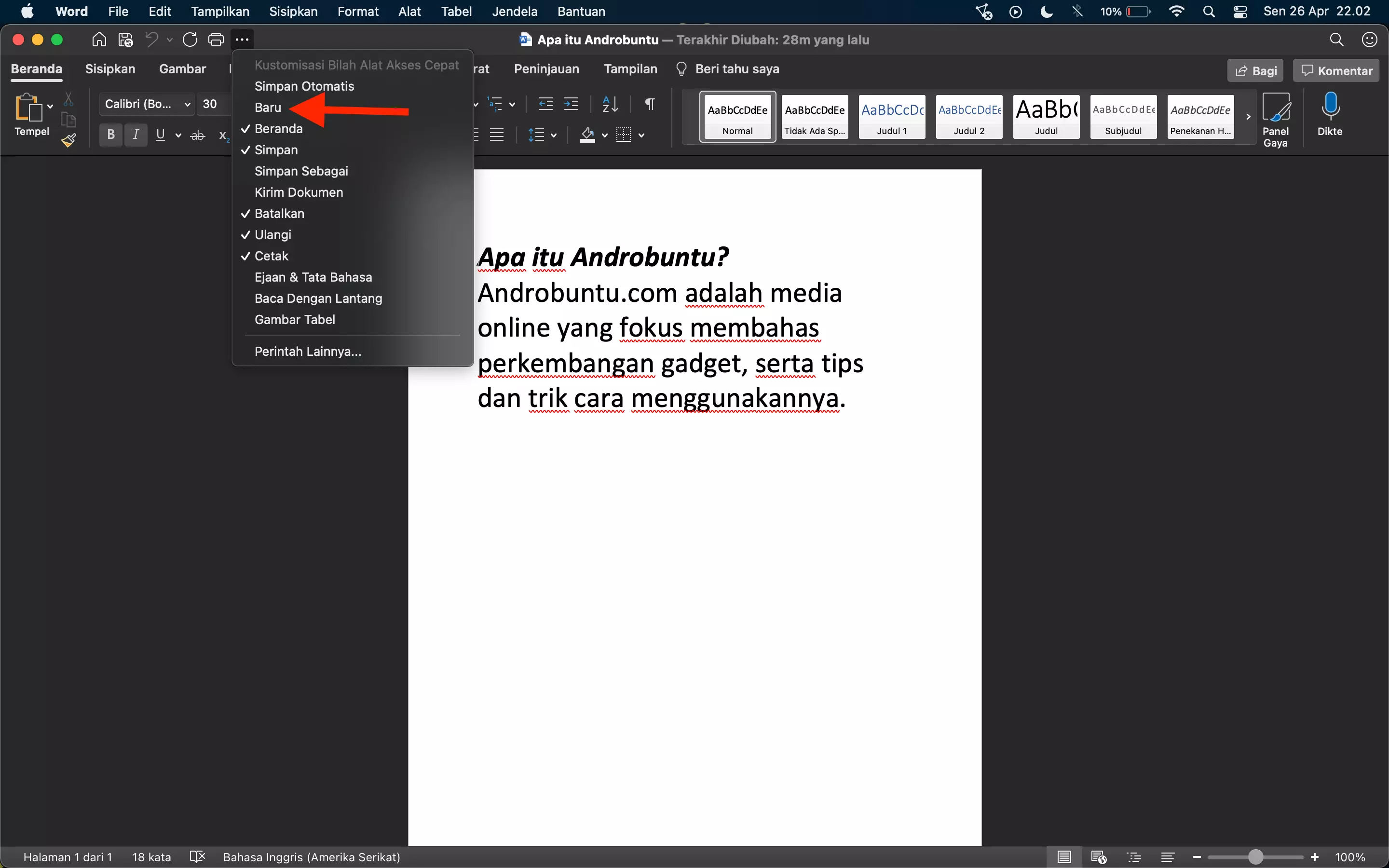This screenshot has width=1389, height=868.
Task: Toggle italic formatting
Action: tap(136, 135)
